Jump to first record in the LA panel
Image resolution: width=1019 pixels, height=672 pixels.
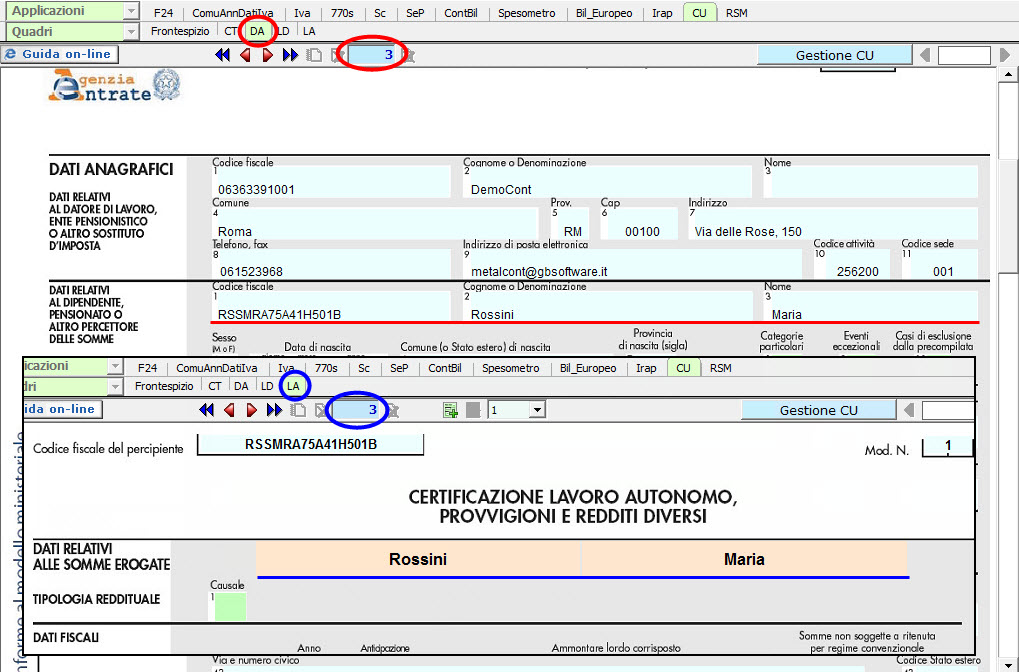coord(207,409)
